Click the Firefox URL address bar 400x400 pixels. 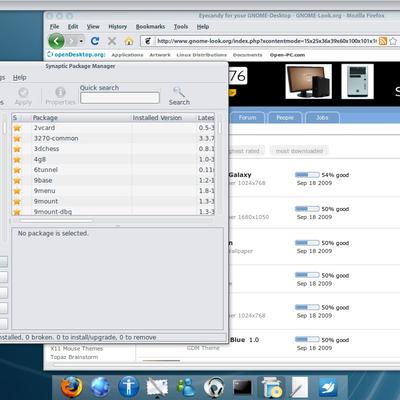coord(266,41)
